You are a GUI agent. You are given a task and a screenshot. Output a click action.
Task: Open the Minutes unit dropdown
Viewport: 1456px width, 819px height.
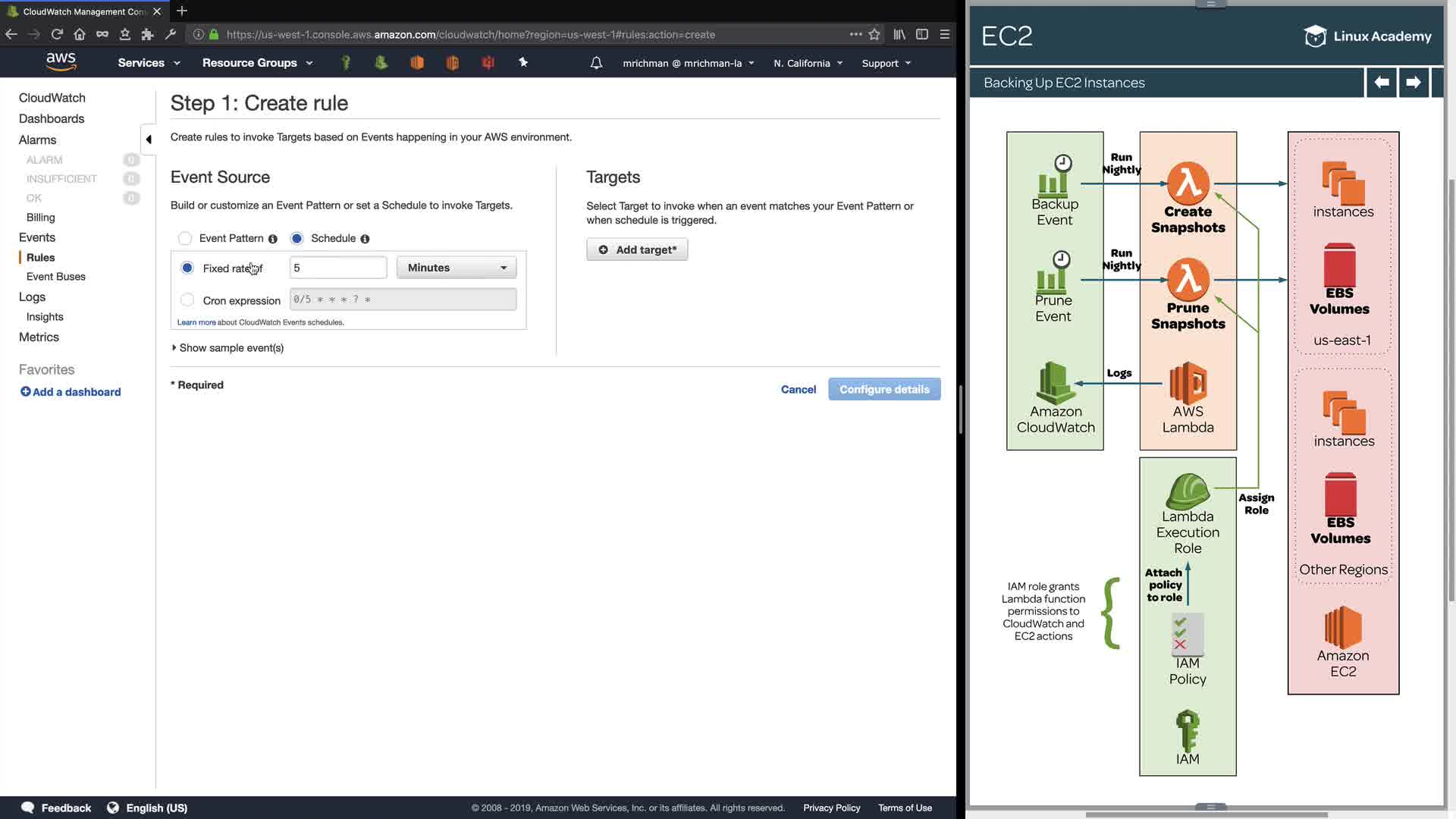click(457, 268)
